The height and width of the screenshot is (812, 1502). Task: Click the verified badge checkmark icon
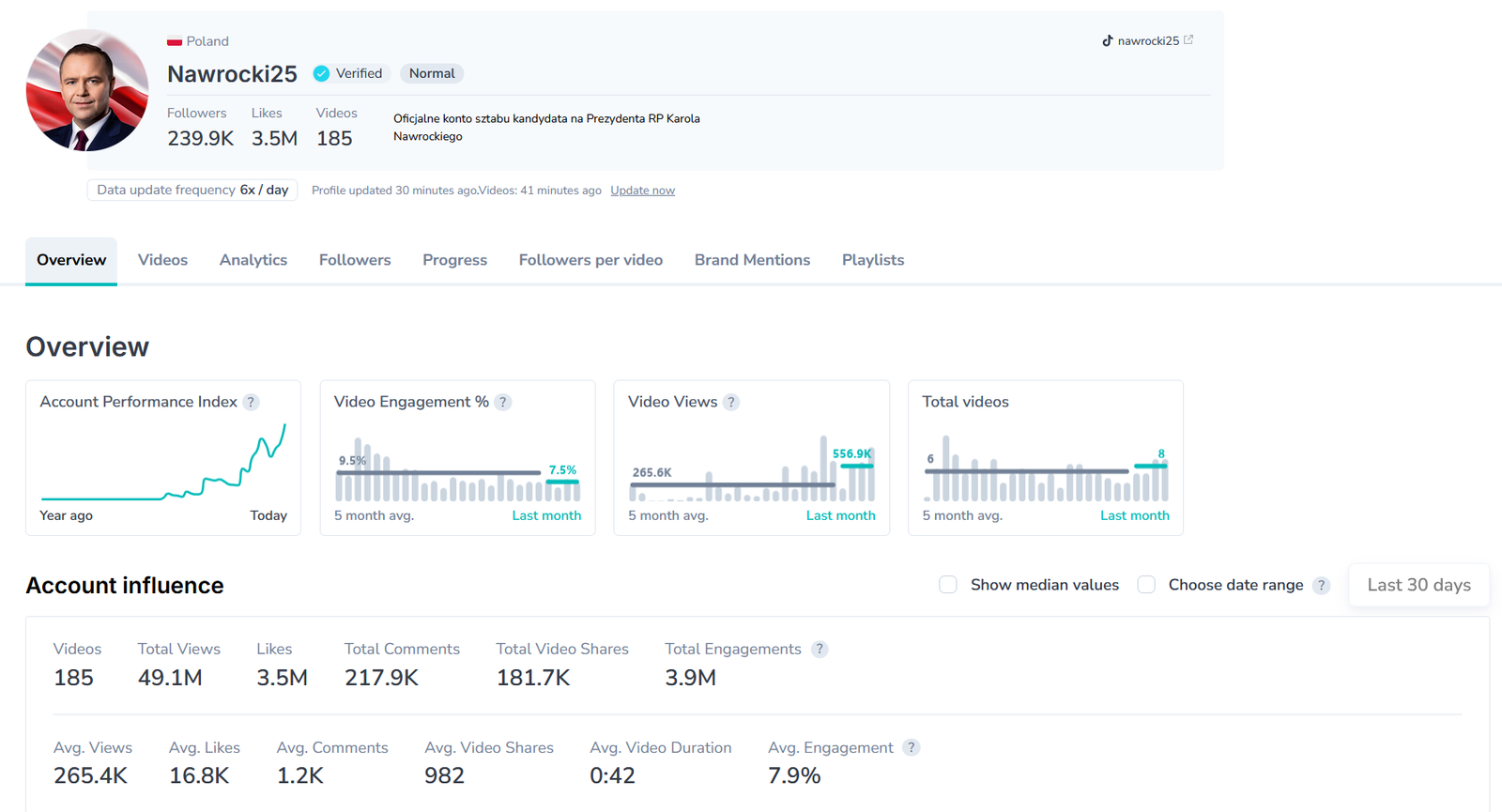(x=321, y=73)
